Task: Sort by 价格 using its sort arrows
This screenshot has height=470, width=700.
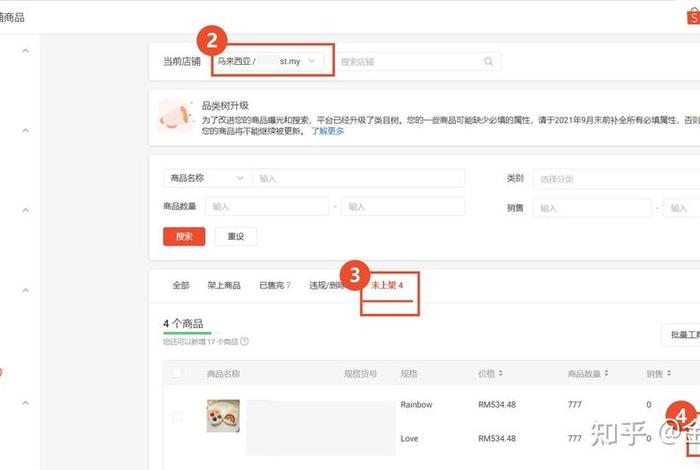Action: coord(500,373)
